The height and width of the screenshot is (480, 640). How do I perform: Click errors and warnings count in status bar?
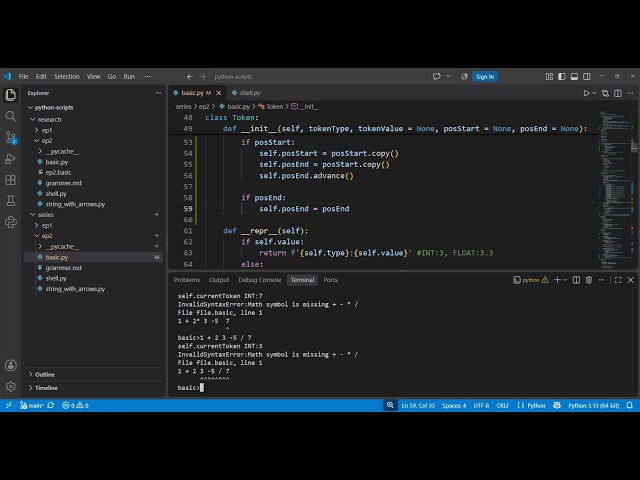tap(76, 405)
